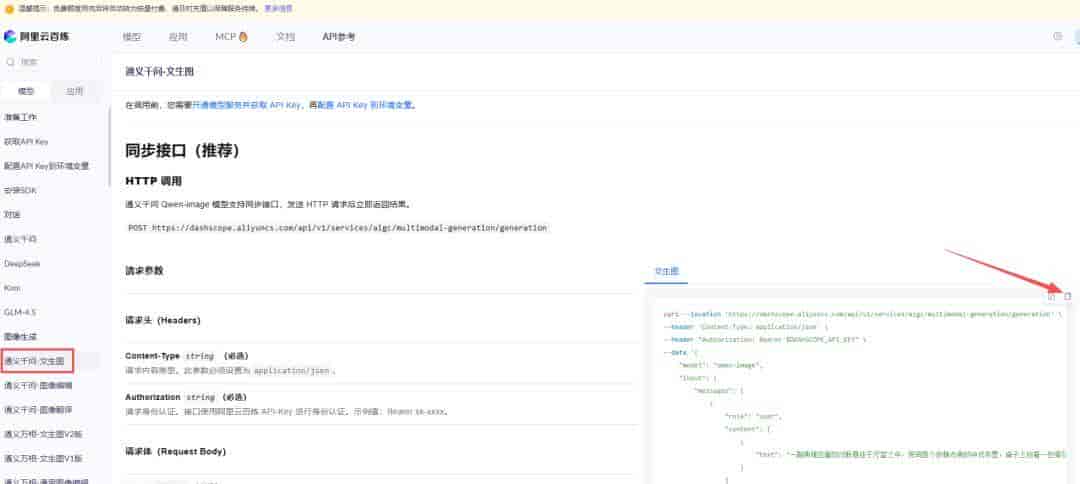This screenshot has width=1080, height=484.
Task: Click the sidebar vertical scrollbar
Action: click(x=109, y=148)
